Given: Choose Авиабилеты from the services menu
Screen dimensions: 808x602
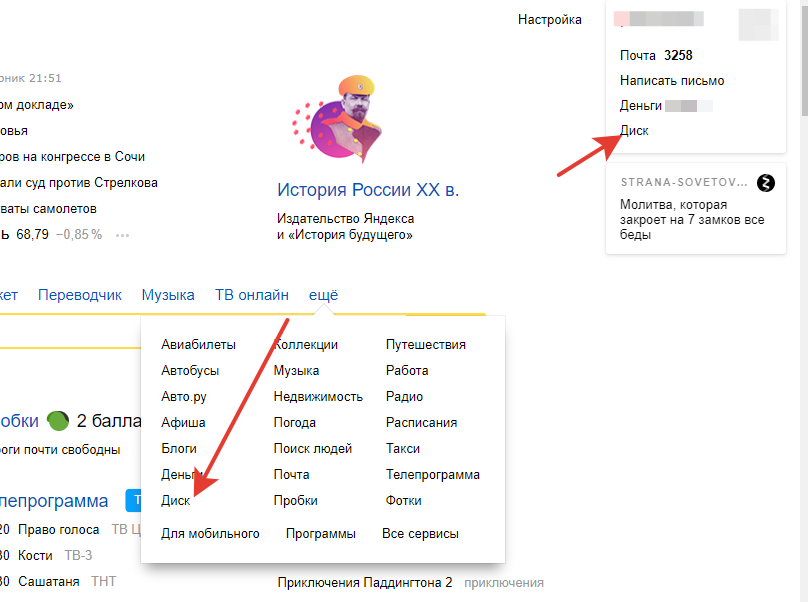Looking at the screenshot, I should pyautogui.click(x=198, y=344).
